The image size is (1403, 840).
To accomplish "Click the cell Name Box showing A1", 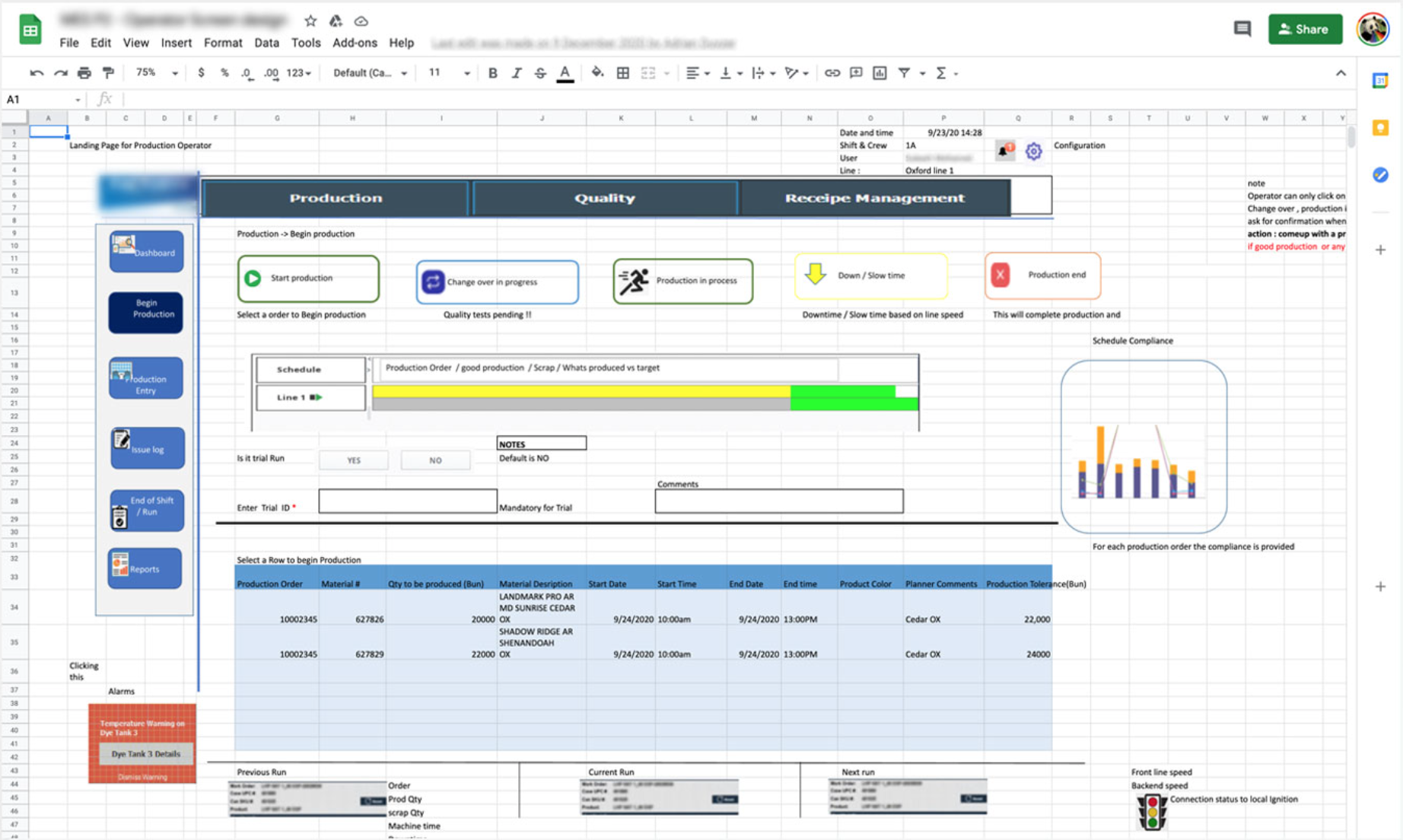I will pos(42,100).
